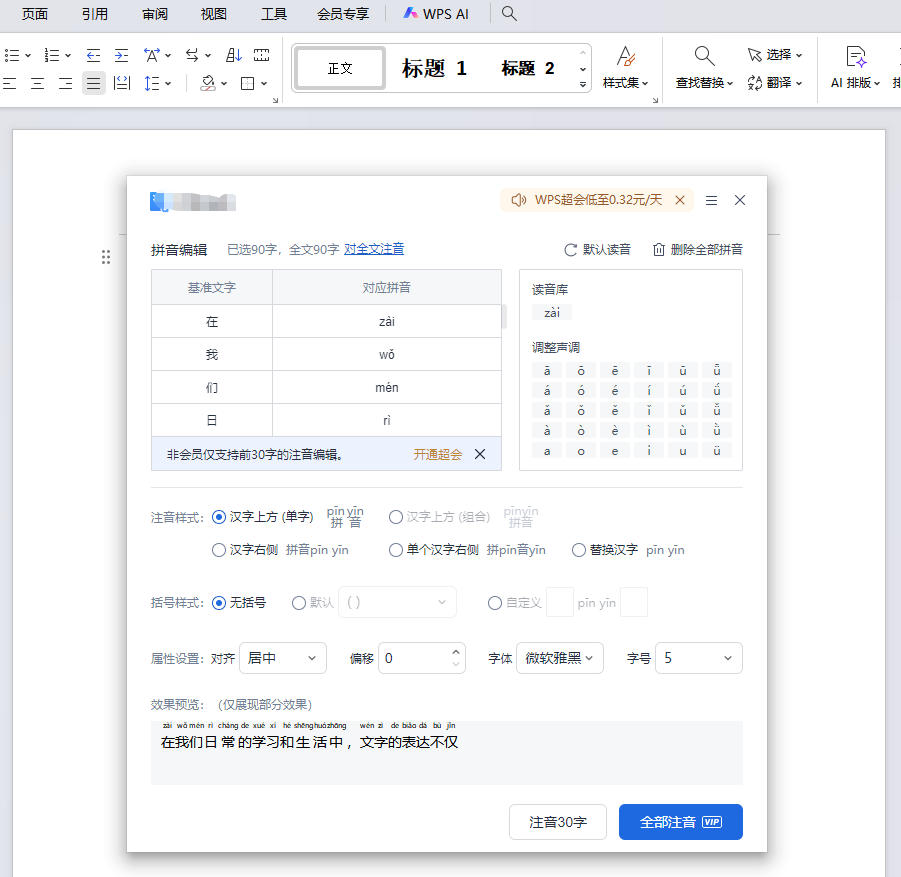The height and width of the screenshot is (877, 901).
Task: Switch to the 视图 tab
Action: (213, 14)
